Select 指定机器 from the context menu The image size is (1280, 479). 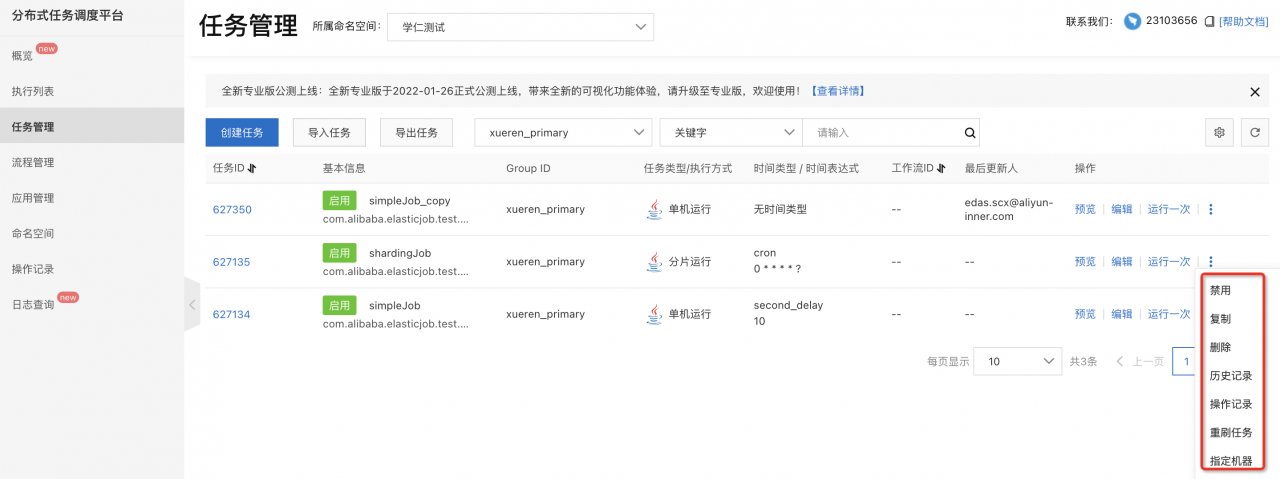1231,461
